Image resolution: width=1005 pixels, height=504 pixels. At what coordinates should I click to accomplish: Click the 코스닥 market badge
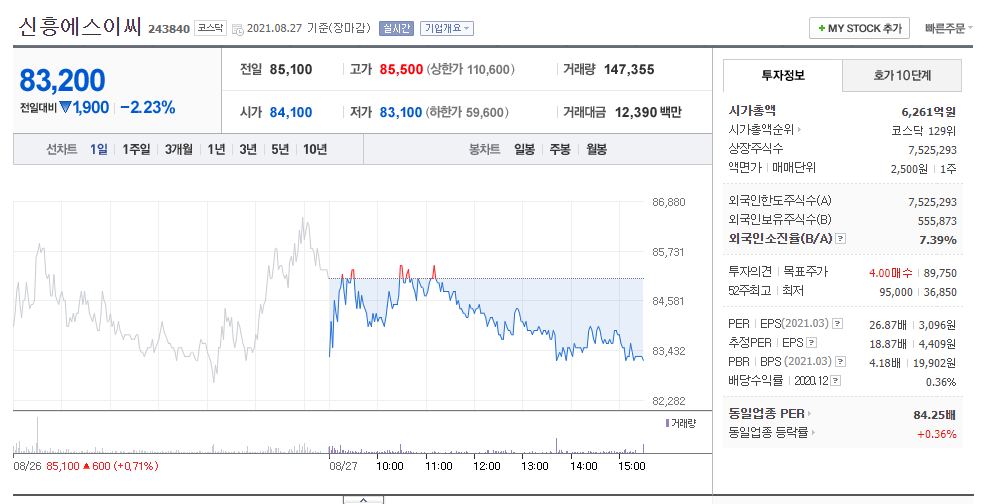tap(210, 28)
